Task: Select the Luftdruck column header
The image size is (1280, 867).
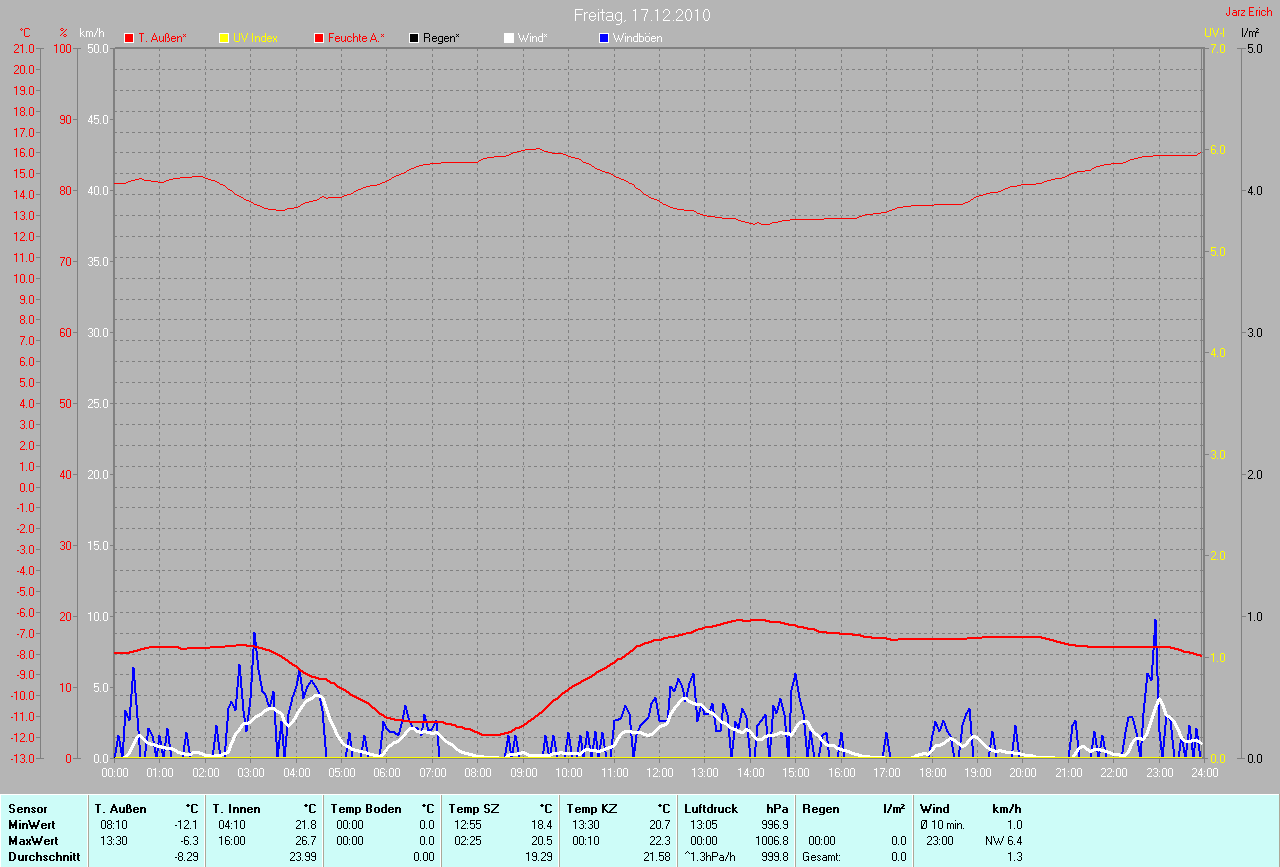Action: (x=711, y=809)
